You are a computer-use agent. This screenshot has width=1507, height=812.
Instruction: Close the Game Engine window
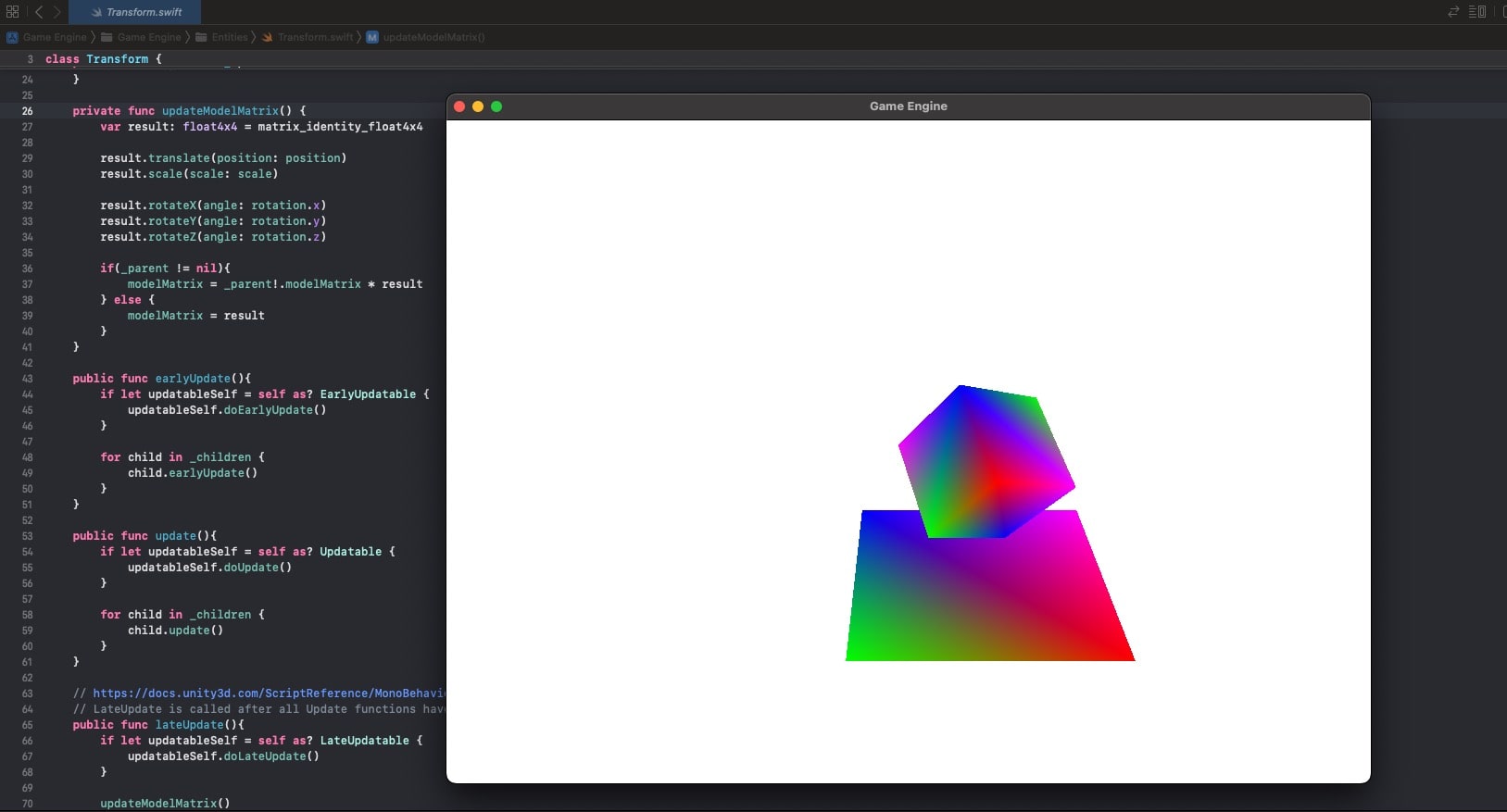[x=459, y=106]
